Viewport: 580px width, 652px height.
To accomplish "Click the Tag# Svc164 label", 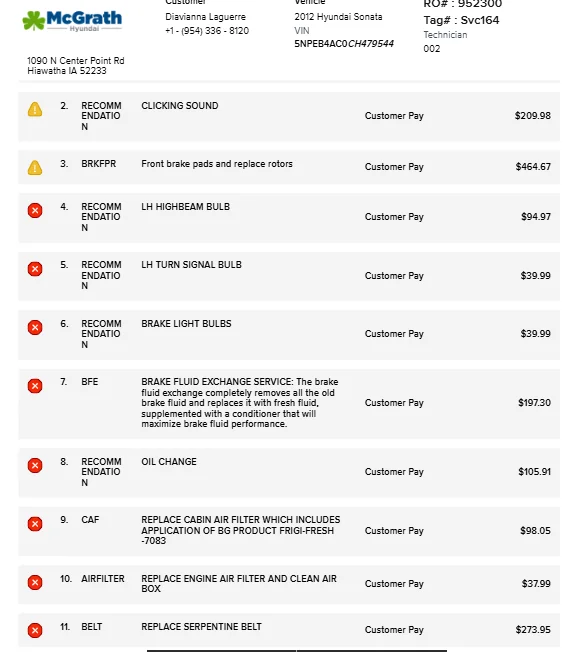I will (x=461, y=20).
